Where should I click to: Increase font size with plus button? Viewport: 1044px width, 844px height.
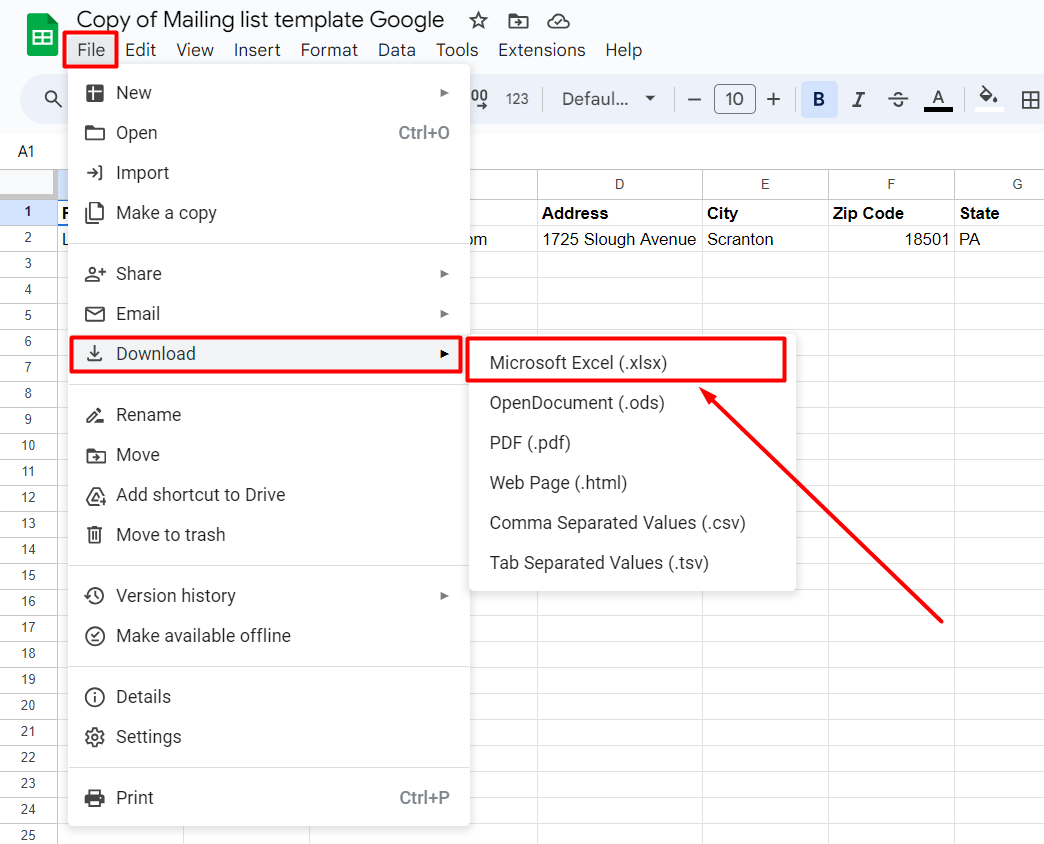[x=773, y=99]
